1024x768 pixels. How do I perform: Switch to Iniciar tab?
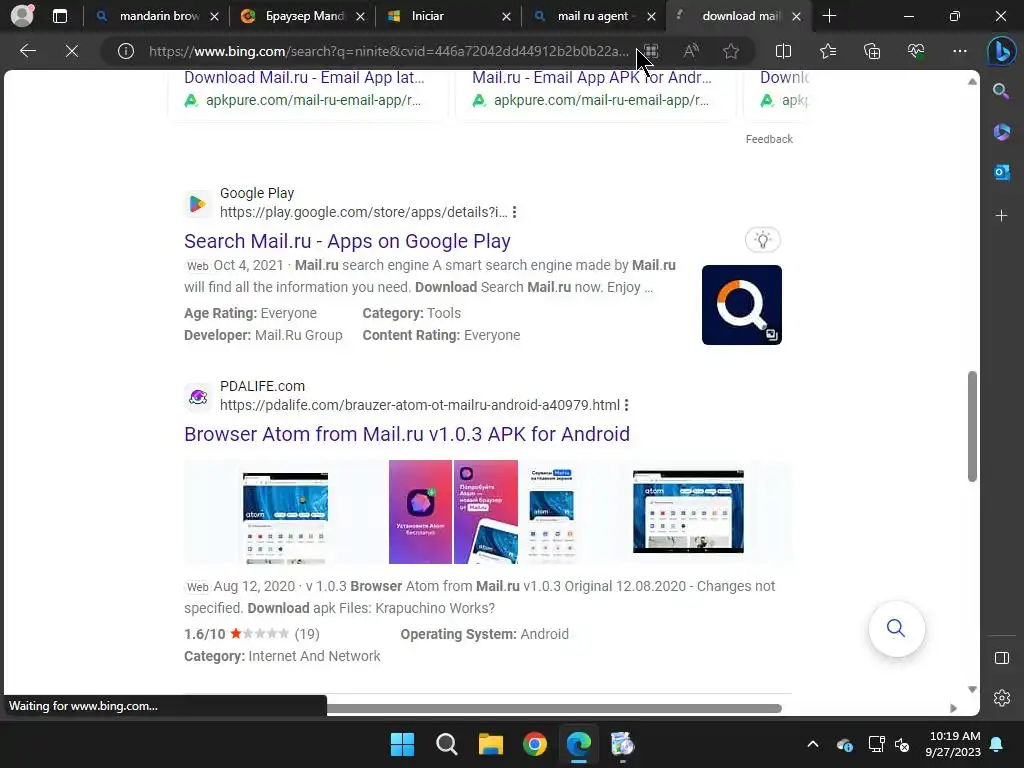tap(448, 16)
